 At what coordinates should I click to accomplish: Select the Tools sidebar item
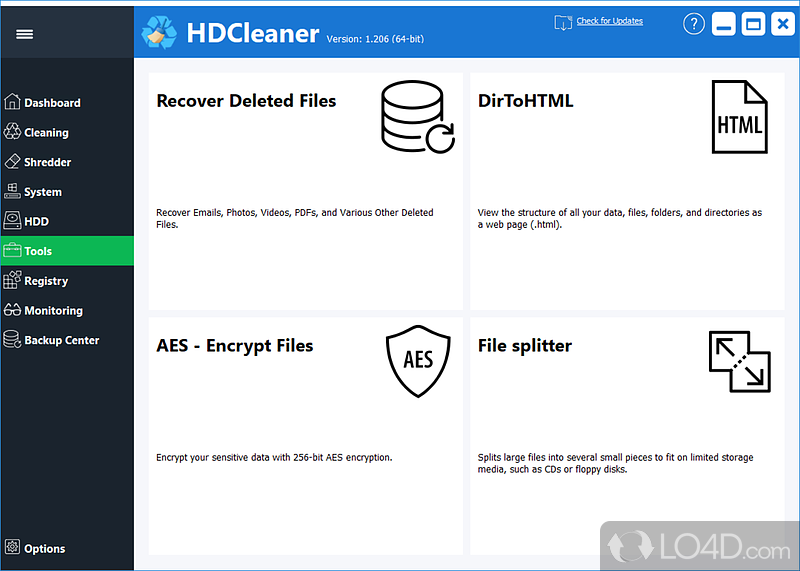(67, 251)
